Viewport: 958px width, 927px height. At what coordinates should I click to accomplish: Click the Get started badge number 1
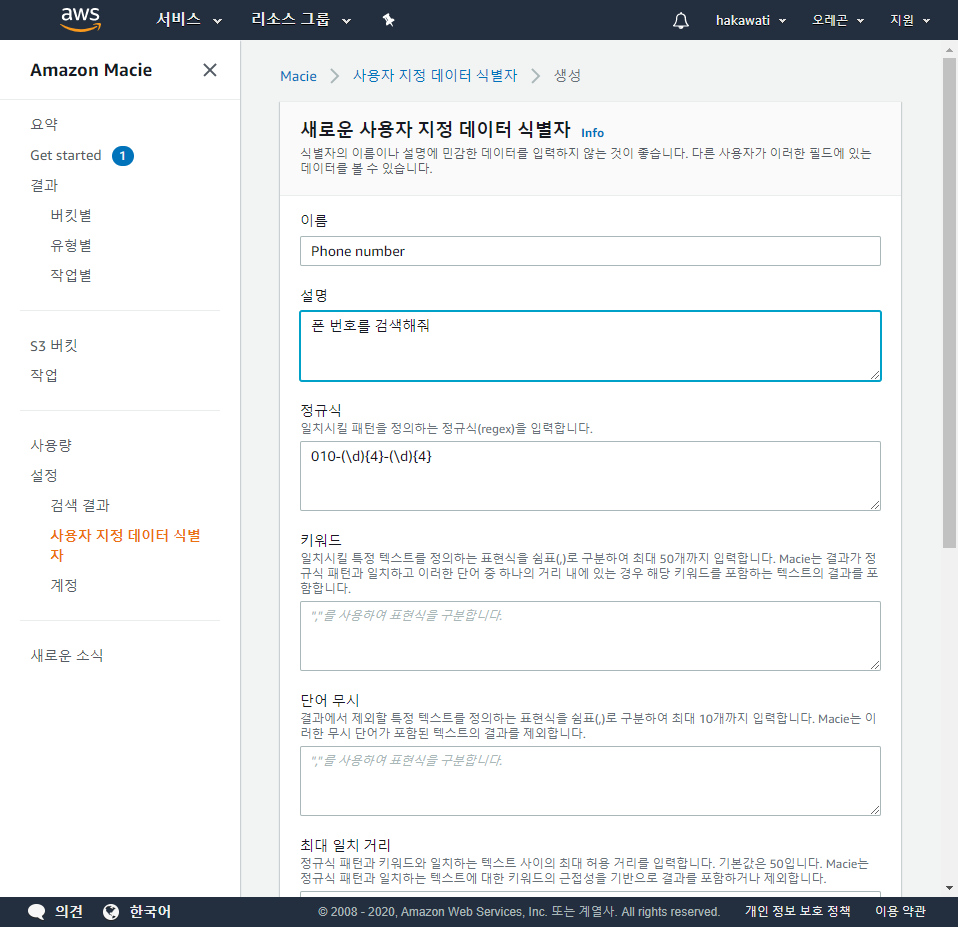tap(123, 156)
